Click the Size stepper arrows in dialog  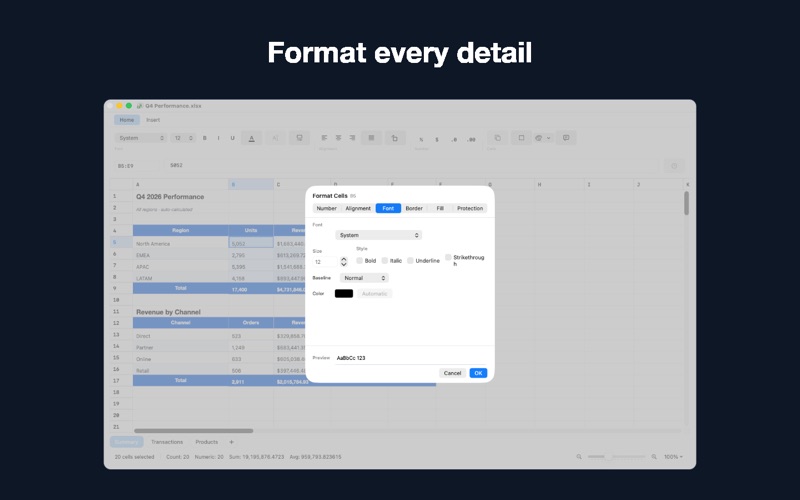point(344,262)
